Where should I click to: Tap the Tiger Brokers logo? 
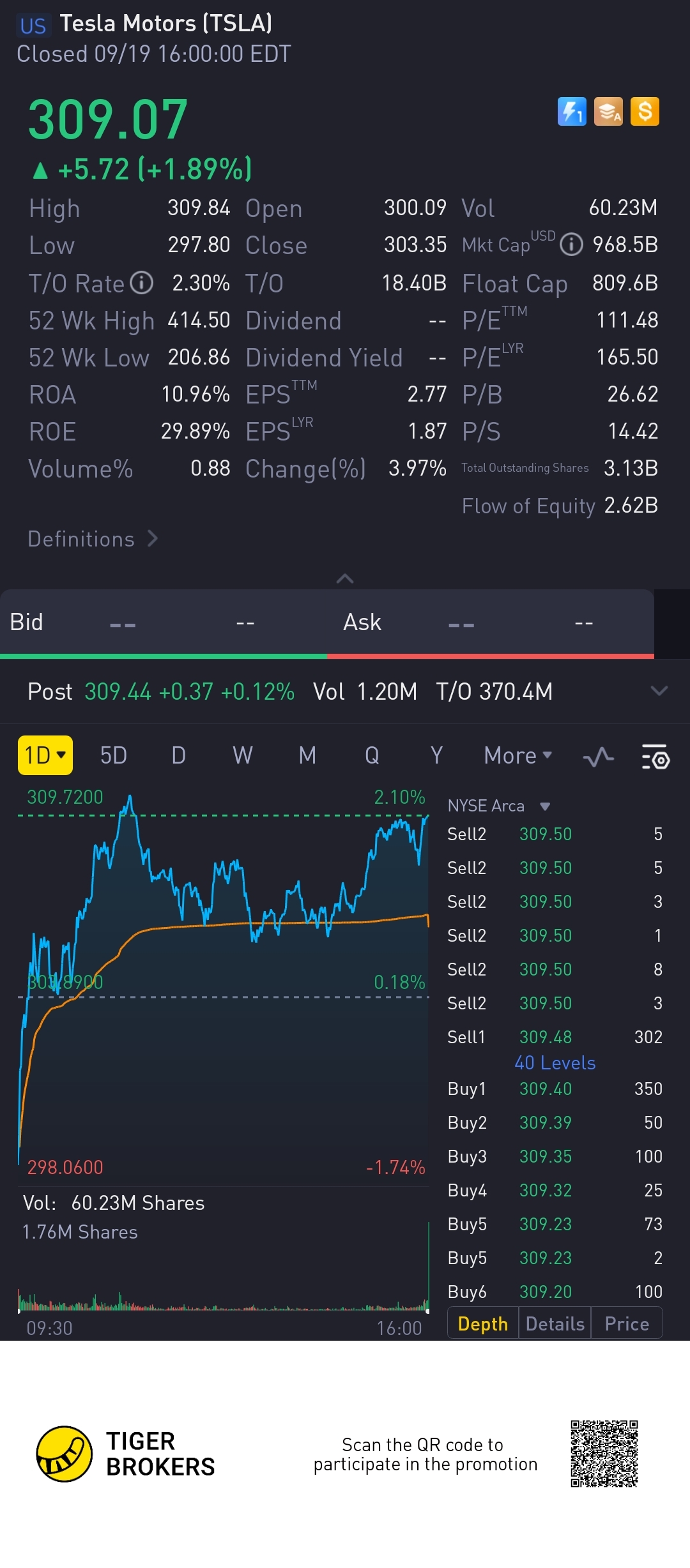65,1454
